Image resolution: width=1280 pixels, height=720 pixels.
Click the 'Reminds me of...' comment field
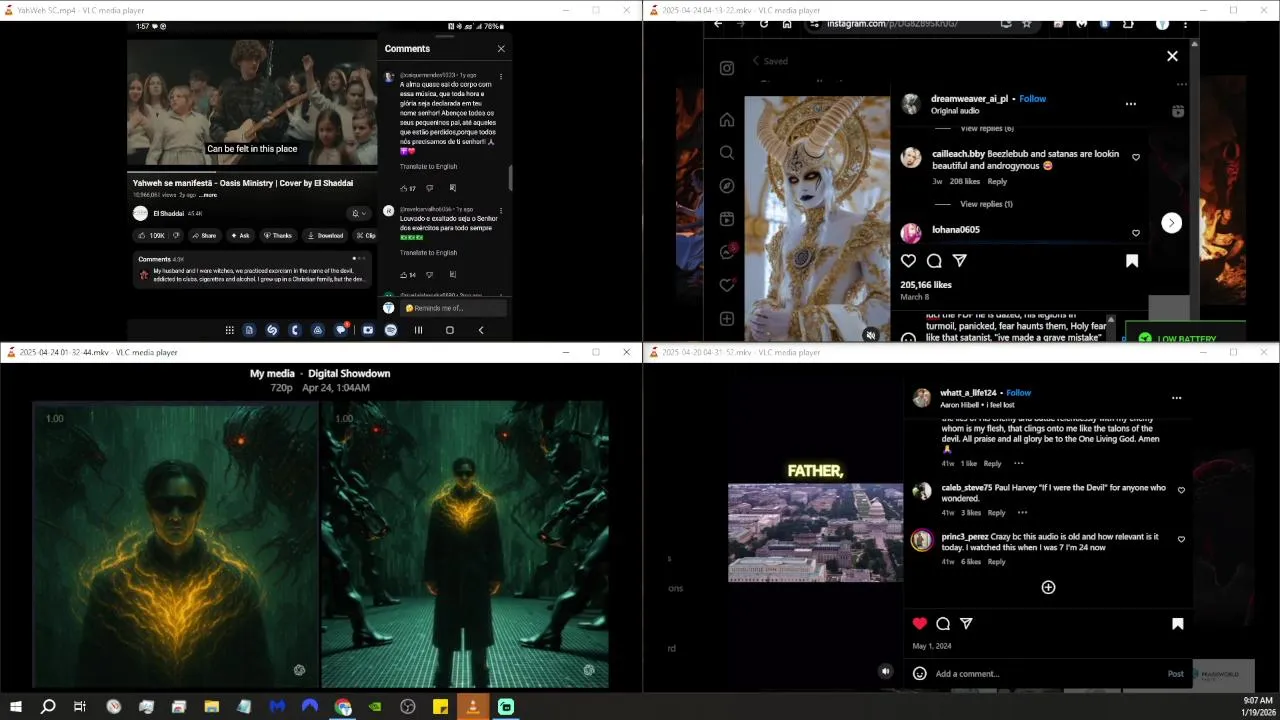452,308
